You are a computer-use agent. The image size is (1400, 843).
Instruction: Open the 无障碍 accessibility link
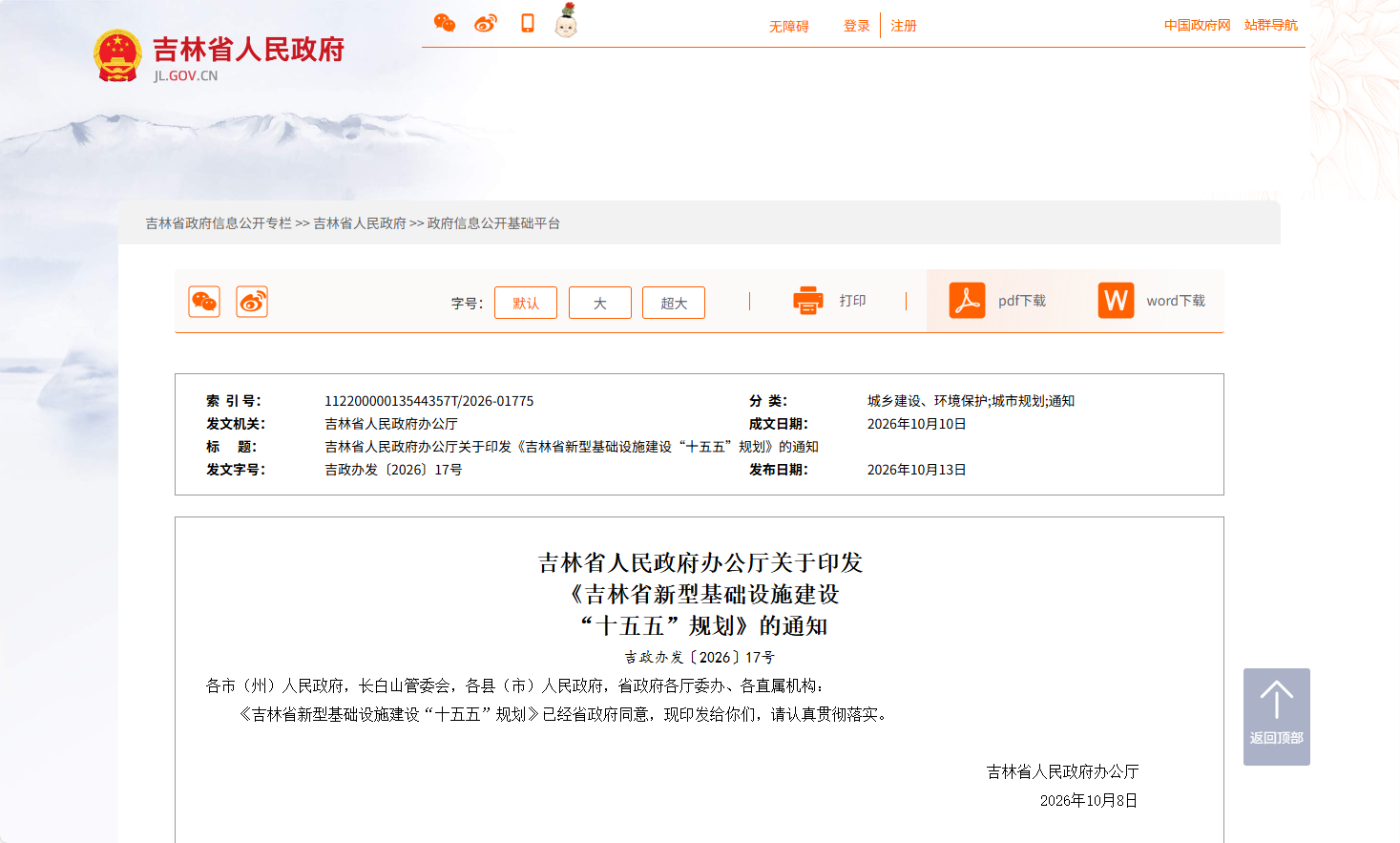[x=789, y=27]
